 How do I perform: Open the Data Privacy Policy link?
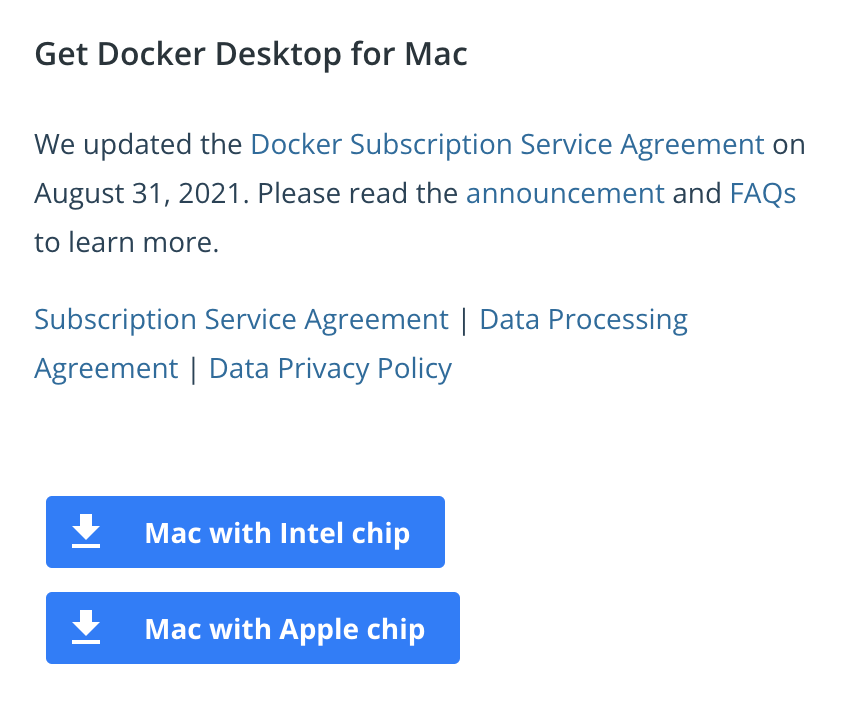330,369
